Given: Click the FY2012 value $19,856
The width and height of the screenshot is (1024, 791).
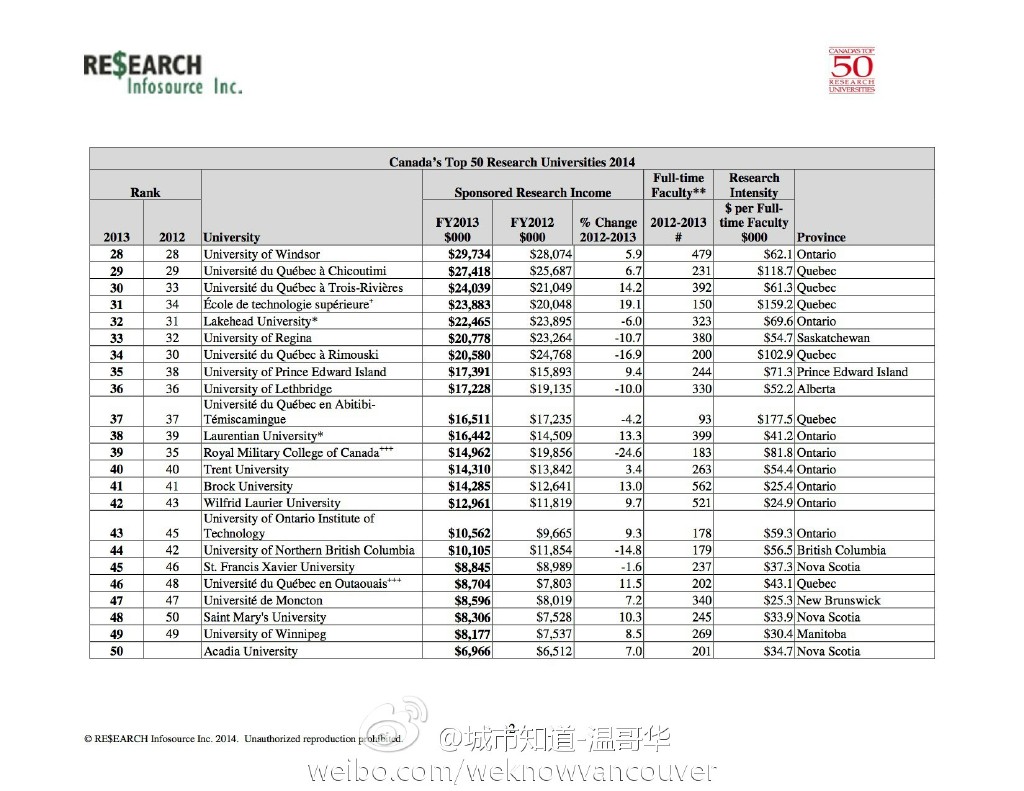Looking at the screenshot, I should click(551, 453).
